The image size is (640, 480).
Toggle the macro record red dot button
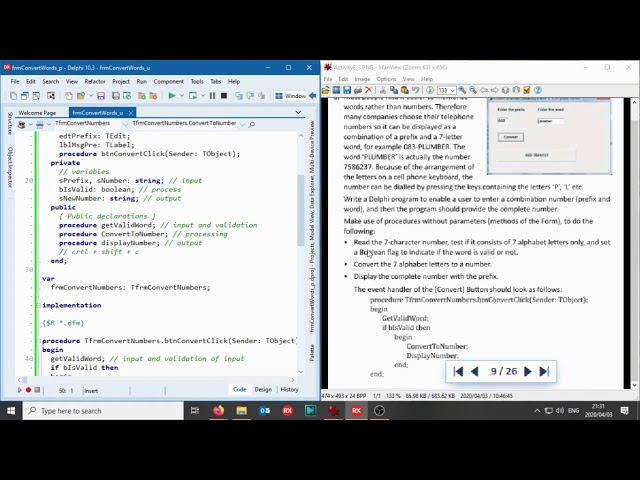[28, 390]
